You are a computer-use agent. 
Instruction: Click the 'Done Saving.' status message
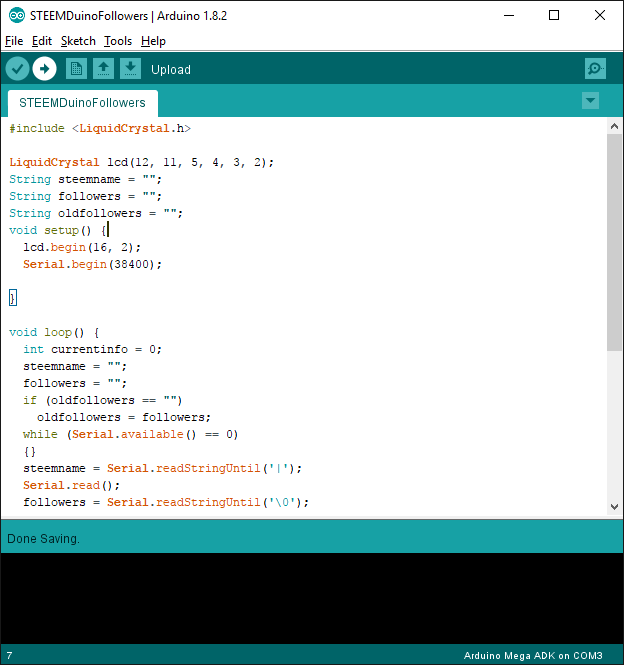click(43, 539)
